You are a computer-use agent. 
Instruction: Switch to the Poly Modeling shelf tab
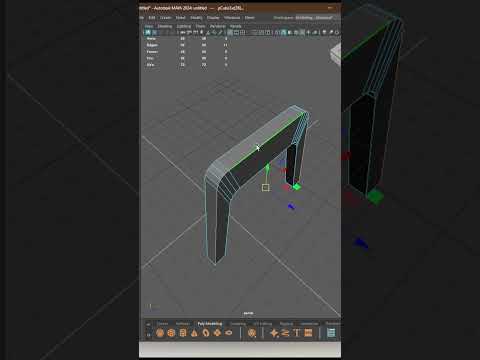click(210, 324)
